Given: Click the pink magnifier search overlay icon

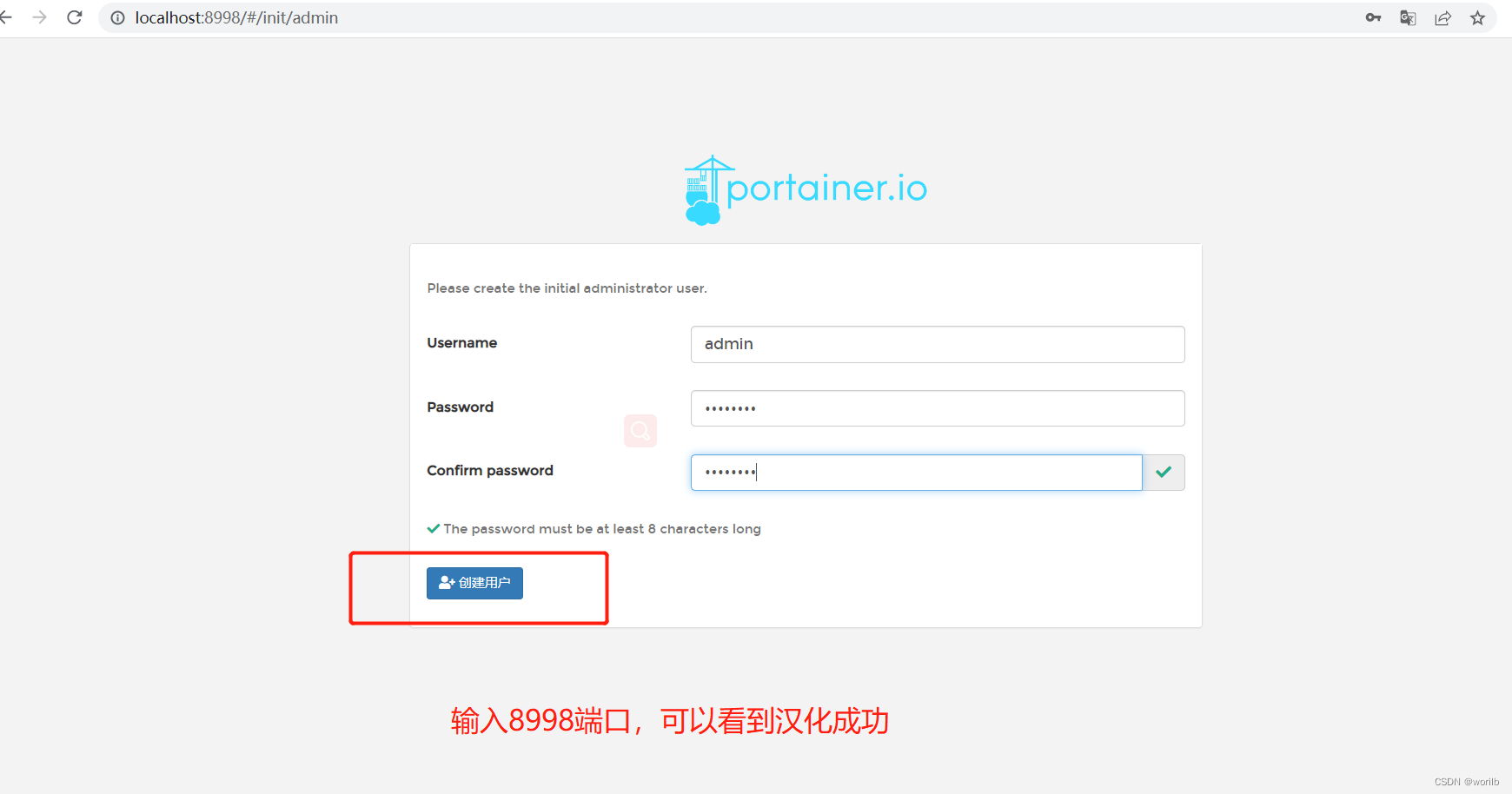Looking at the screenshot, I should (x=640, y=431).
